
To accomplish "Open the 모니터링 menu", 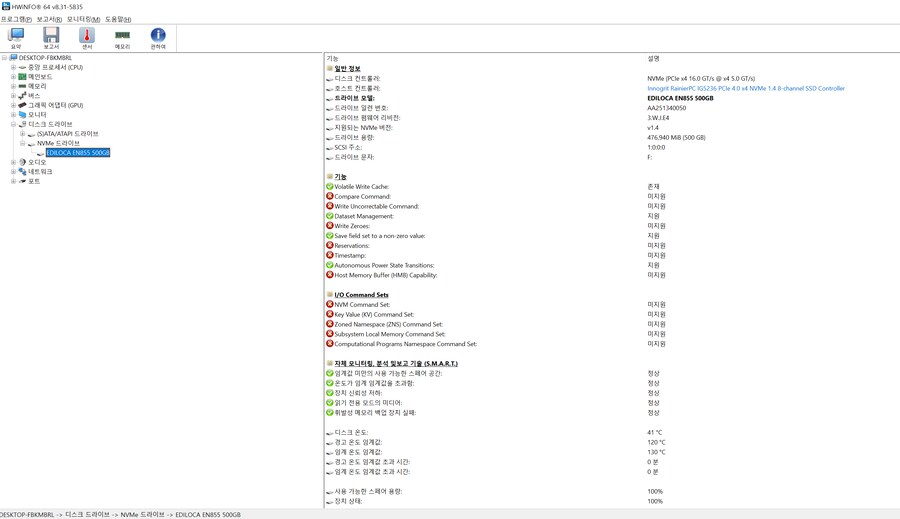I will (x=83, y=19).
